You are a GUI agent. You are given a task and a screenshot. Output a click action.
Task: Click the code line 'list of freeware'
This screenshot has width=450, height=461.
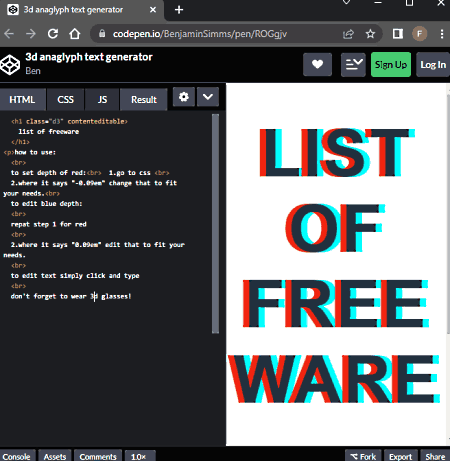pyautogui.click(x=49, y=132)
